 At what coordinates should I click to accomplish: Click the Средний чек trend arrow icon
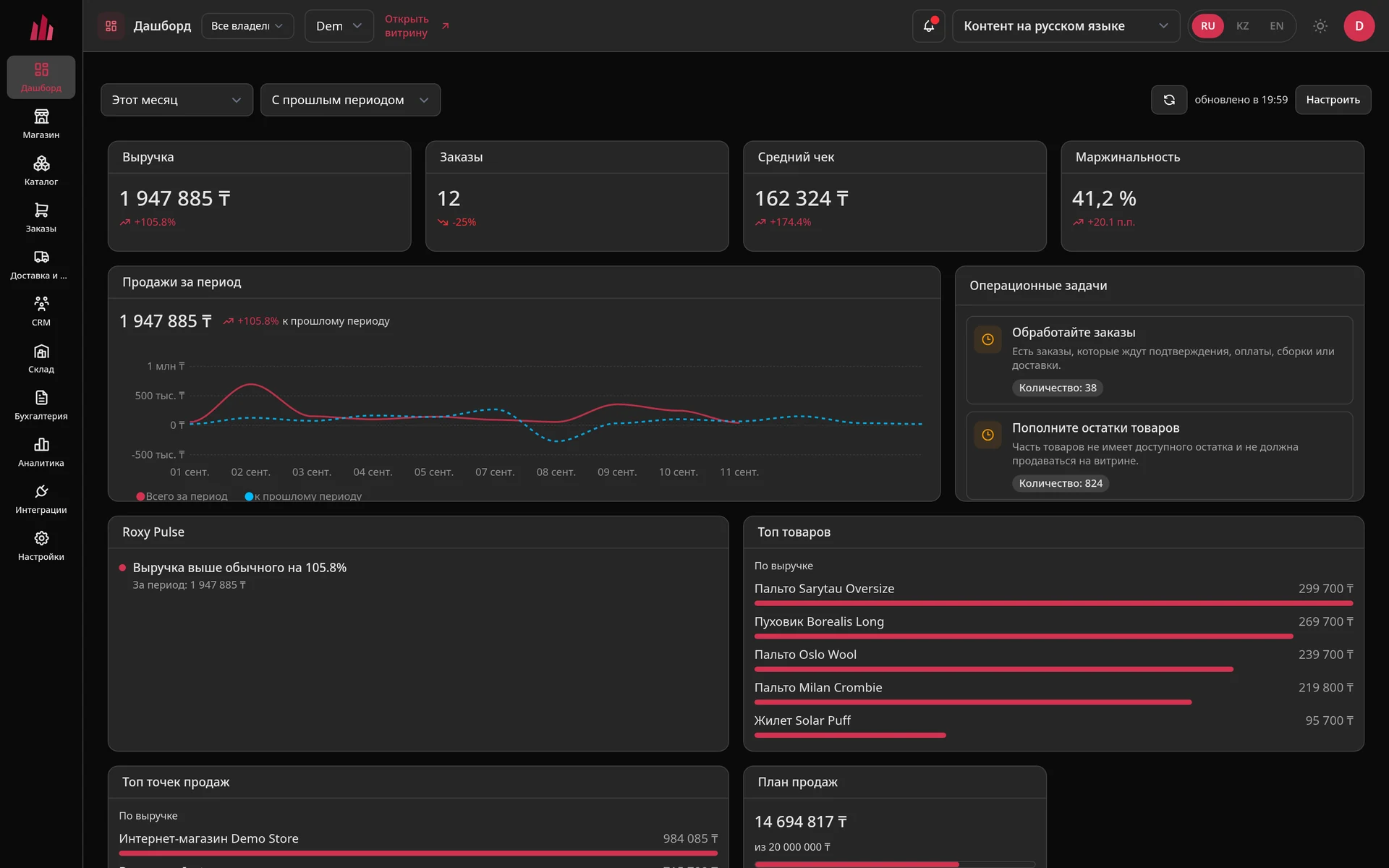point(760,222)
